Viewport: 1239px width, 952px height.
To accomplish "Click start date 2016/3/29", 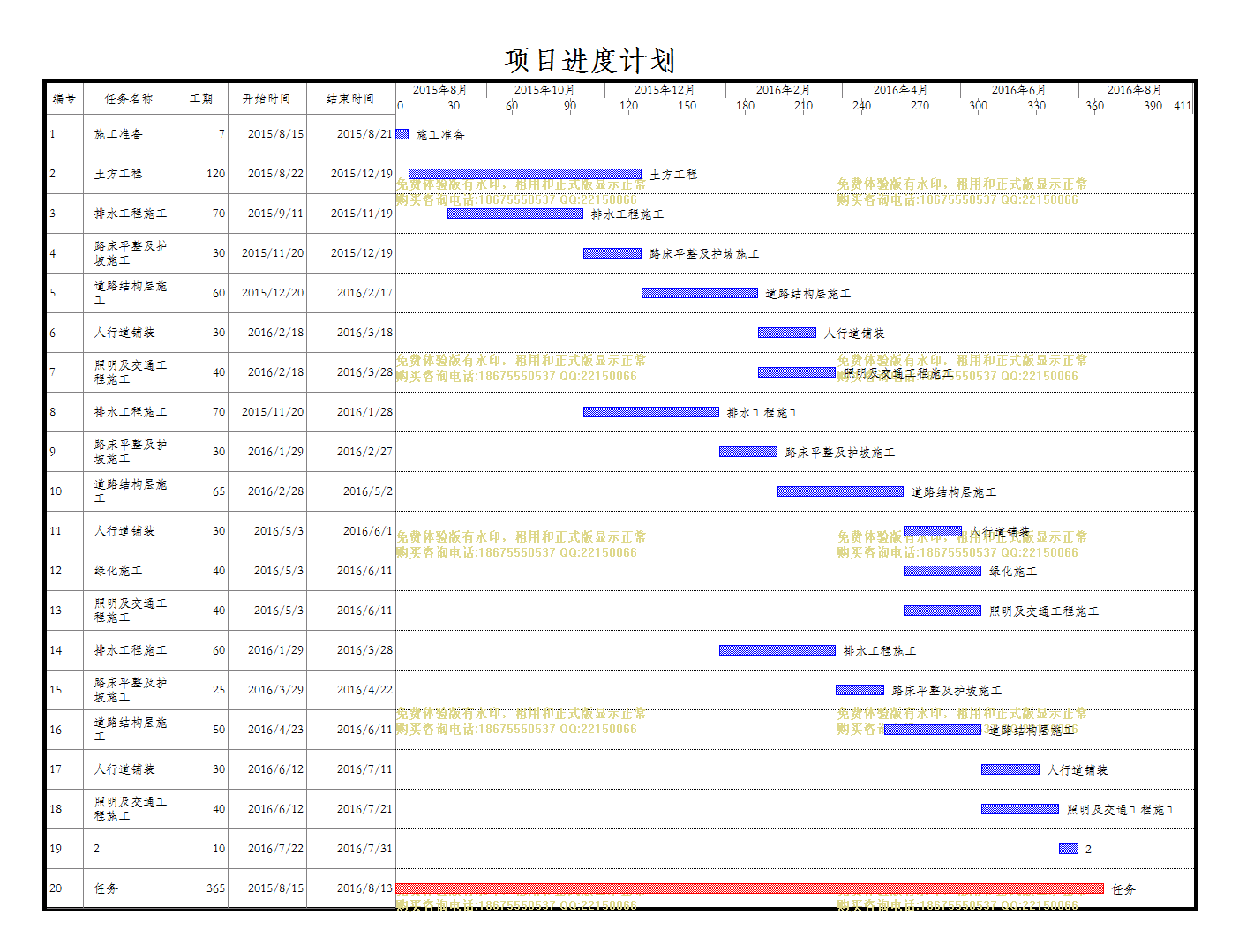I will pos(275,690).
